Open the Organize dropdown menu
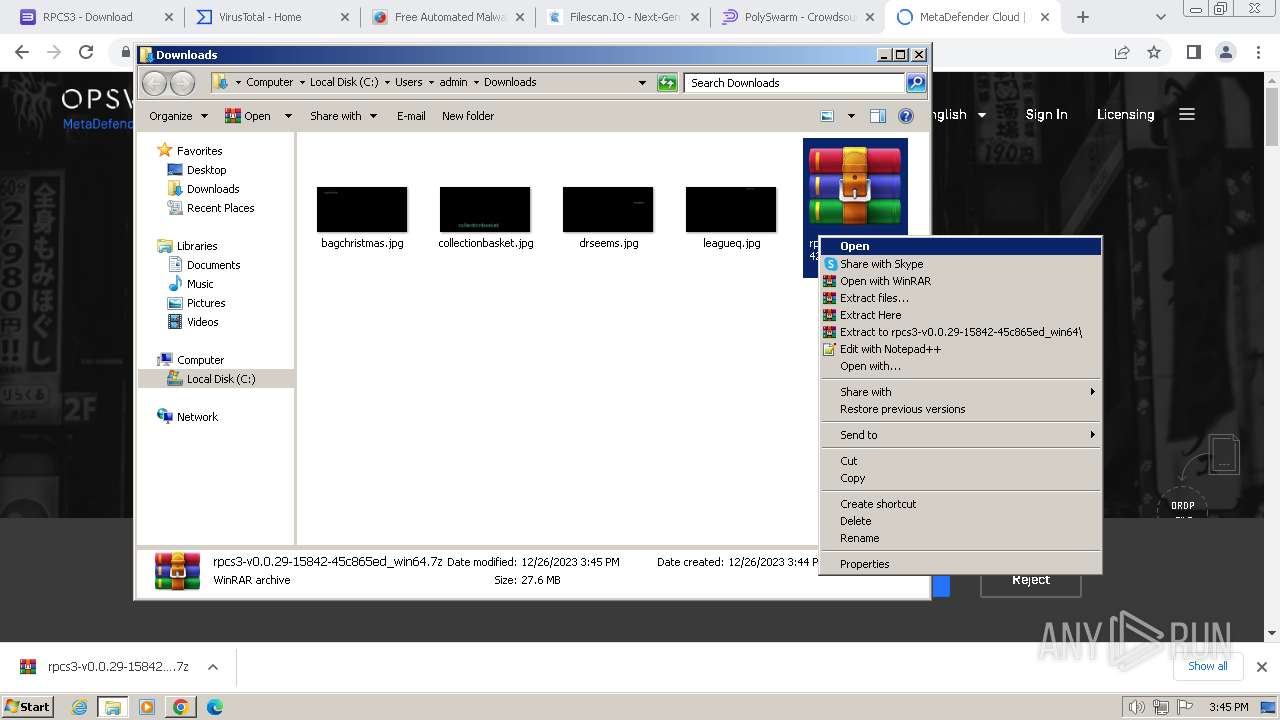Screen dimensions: 1280x720 [x=178, y=116]
